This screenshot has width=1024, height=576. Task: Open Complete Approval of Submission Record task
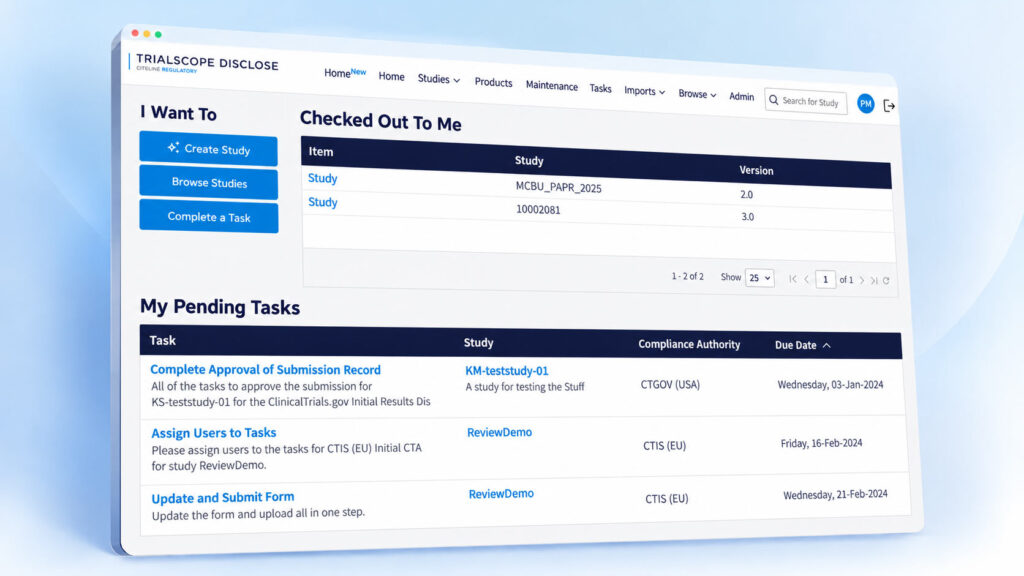(x=265, y=370)
